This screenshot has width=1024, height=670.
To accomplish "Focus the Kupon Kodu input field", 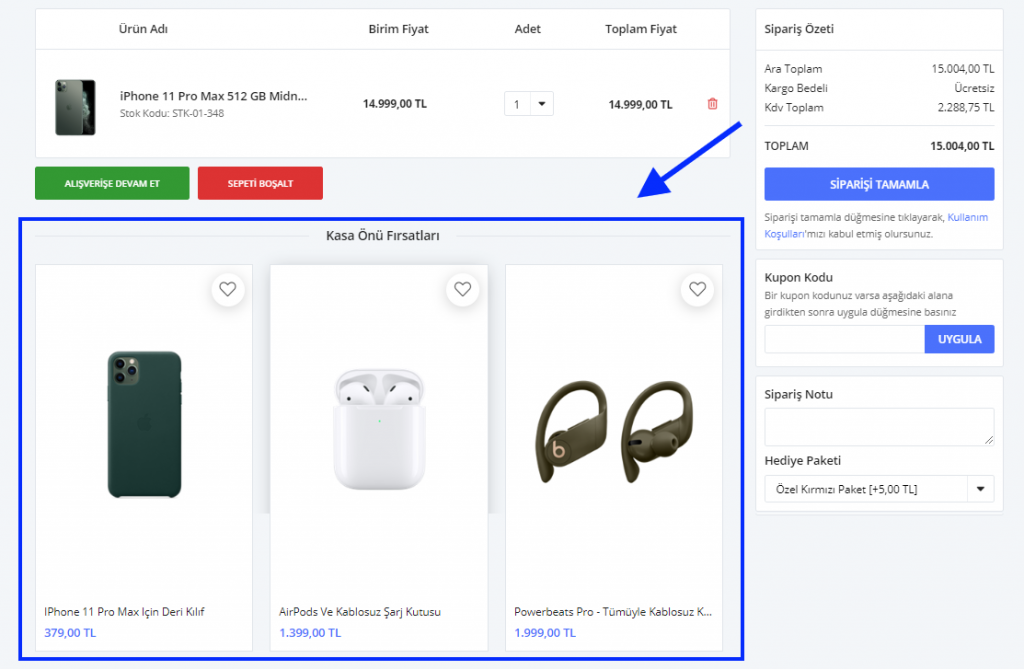I will click(x=844, y=340).
